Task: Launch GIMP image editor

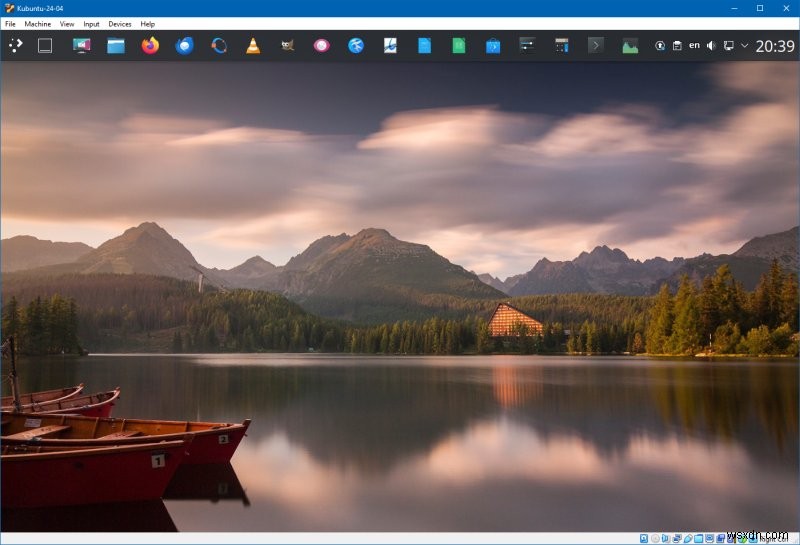Action: coord(287,45)
